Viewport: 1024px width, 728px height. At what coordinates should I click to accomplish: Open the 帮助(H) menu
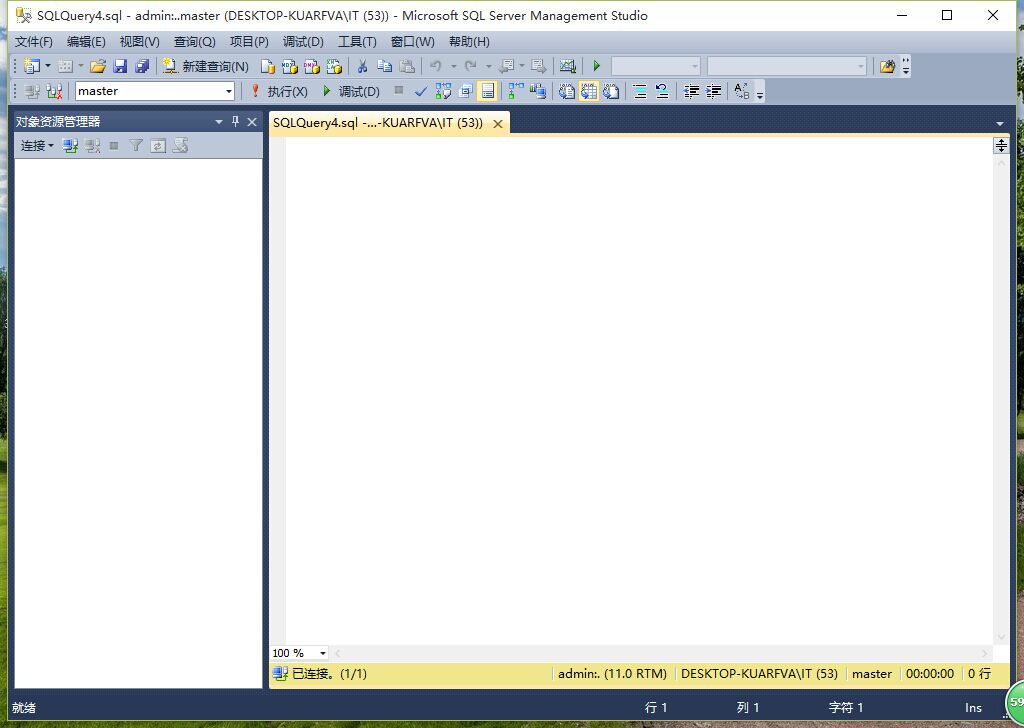[x=469, y=42]
